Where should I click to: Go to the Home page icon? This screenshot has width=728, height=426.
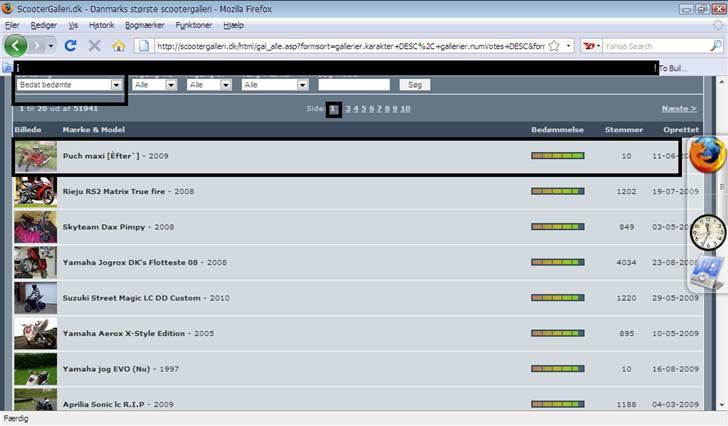[x=119, y=45]
